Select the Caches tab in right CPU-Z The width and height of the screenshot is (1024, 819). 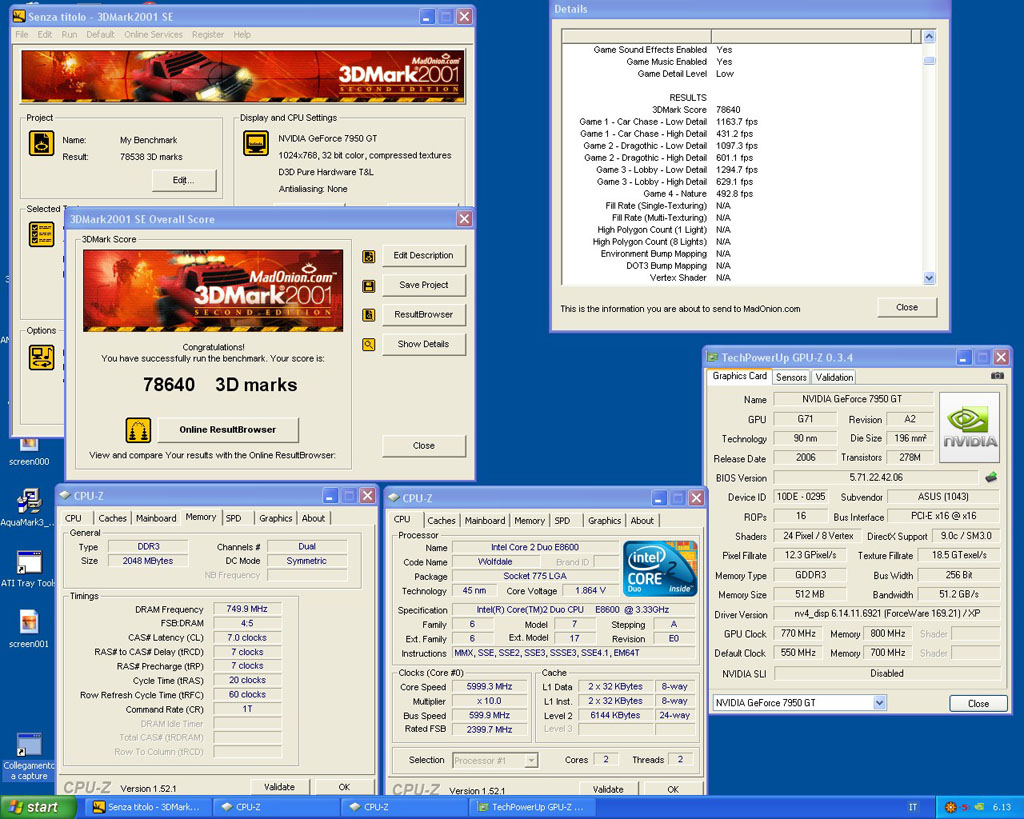(x=441, y=521)
